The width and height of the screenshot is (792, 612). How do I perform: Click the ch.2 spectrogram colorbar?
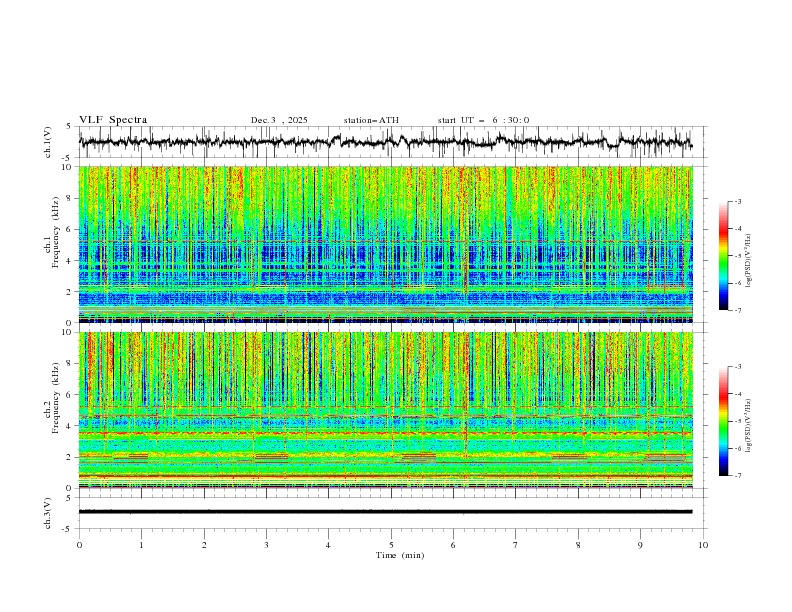[x=723, y=421]
